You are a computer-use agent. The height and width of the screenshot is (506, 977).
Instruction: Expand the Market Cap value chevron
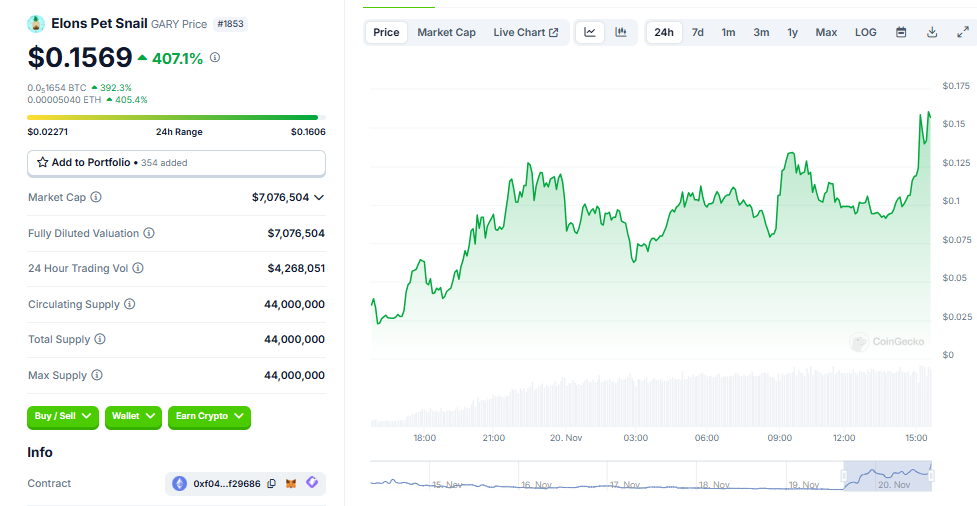pyautogui.click(x=319, y=198)
